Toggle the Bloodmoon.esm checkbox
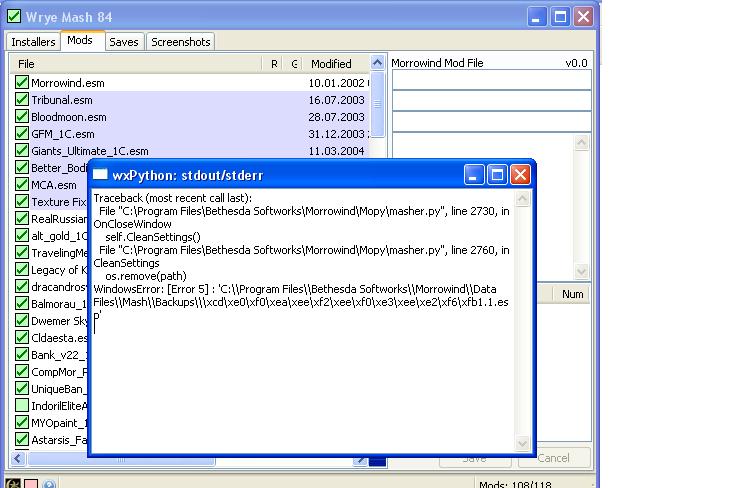The width and height of the screenshot is (745, 488). click(22, 117)
